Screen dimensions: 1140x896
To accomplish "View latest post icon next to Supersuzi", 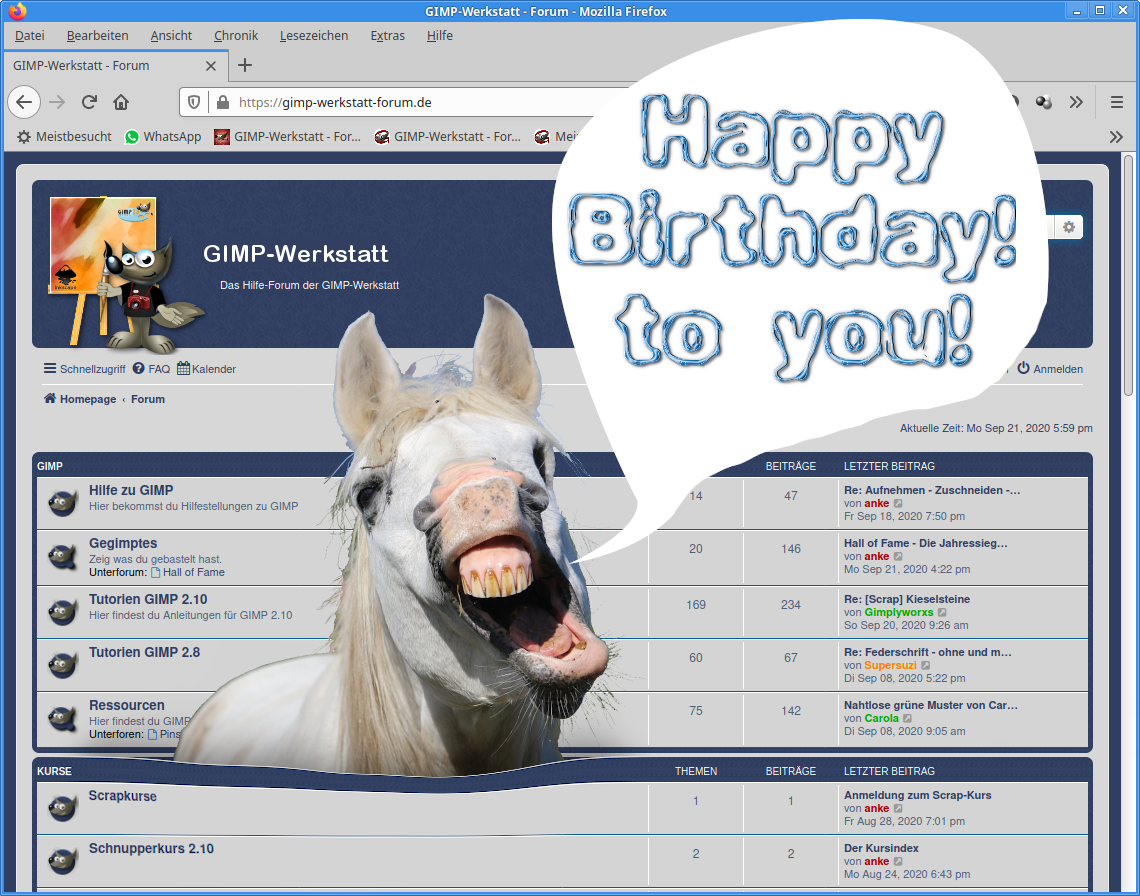I will [926, 665].
